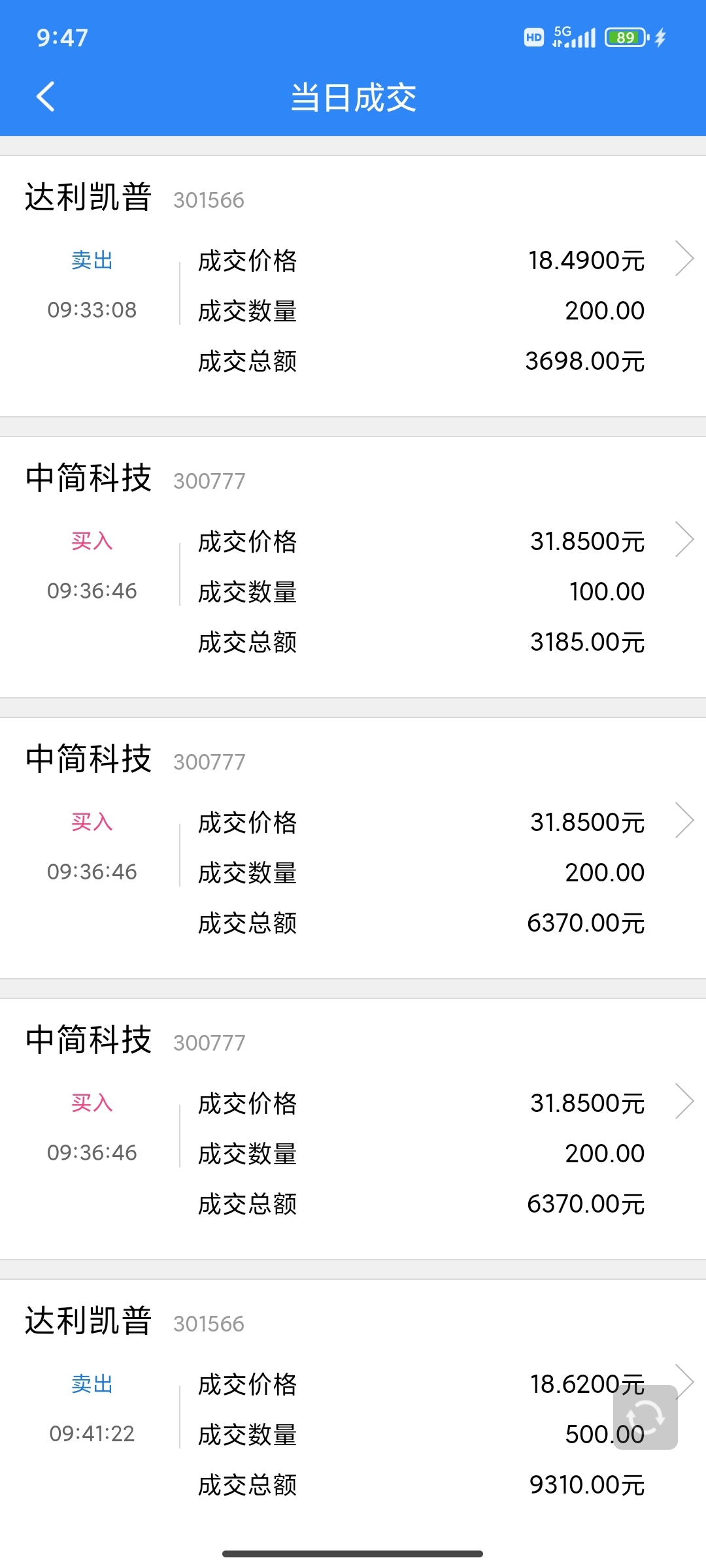Expand chevron of 100.00 quantity 中简科技 trade
Image resolution: width=706 pixels, height=1568 pixels.
684,540
